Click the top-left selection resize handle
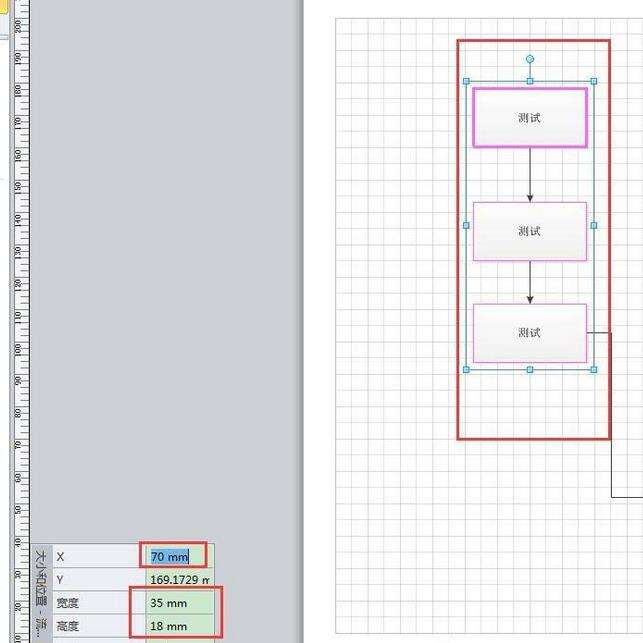 pyautogui.click(x=466, y=81)
